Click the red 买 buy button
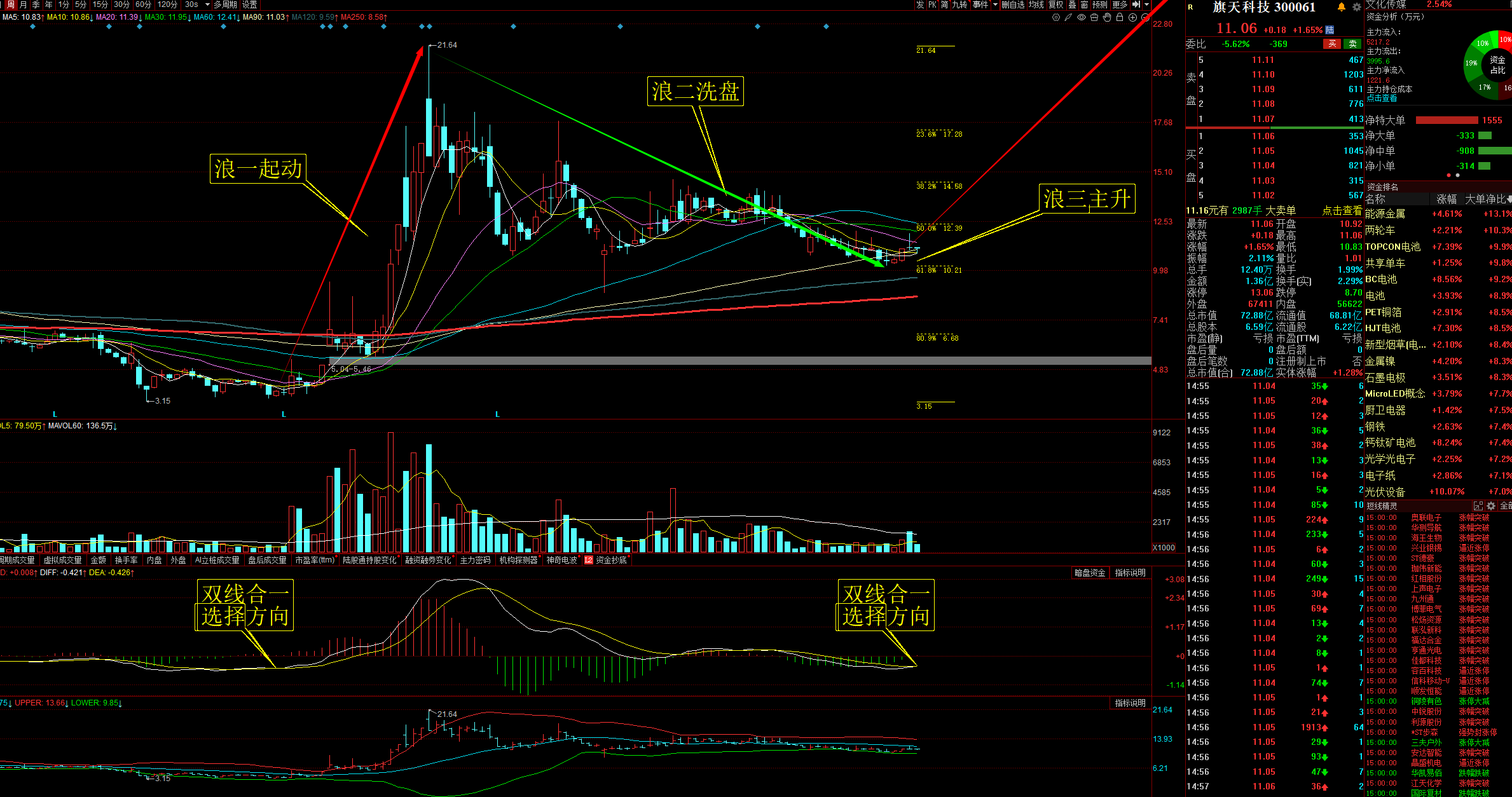The width and height of the screenshot is (1512, 797). click(x=1332, y=44)
